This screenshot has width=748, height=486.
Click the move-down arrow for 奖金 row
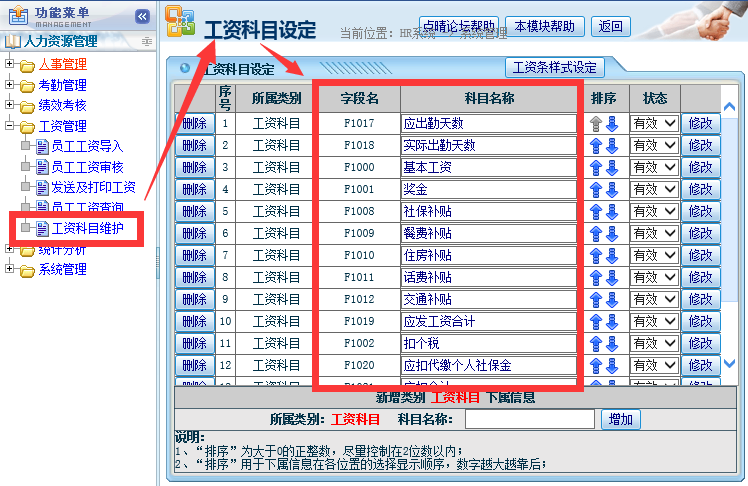tap(612, 190)
